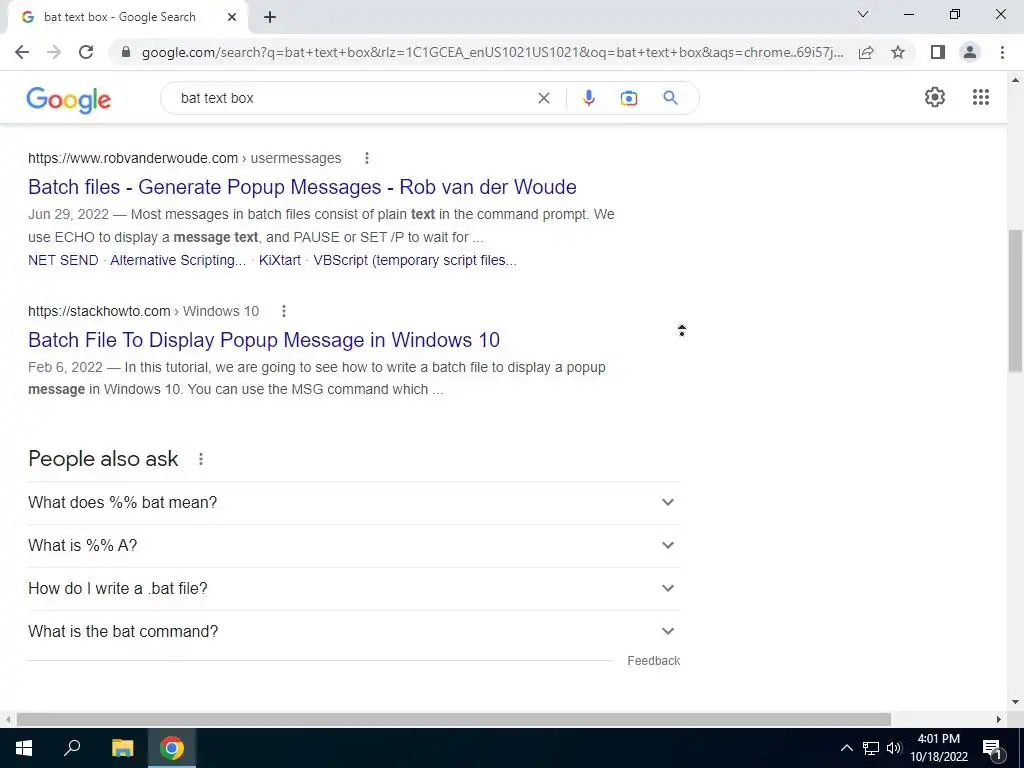Screen dimensions: 1024x768
Task: Follow the VBScript temporary script files sitelink
Action: pos(415,260)
